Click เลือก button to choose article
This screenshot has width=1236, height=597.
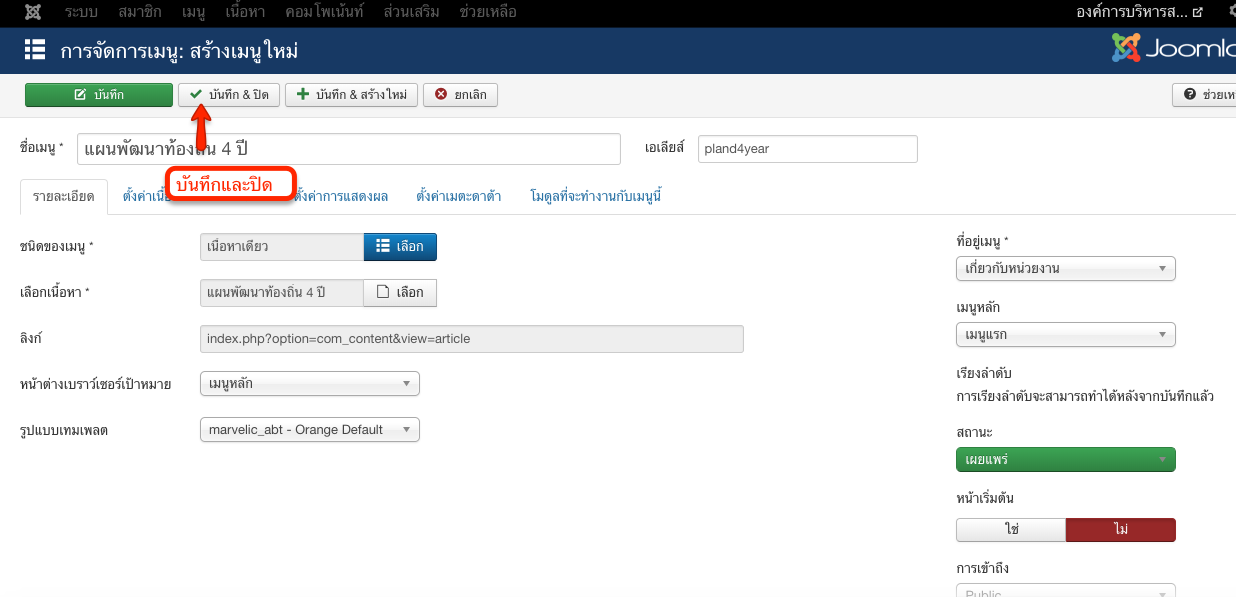pos(400,292)
